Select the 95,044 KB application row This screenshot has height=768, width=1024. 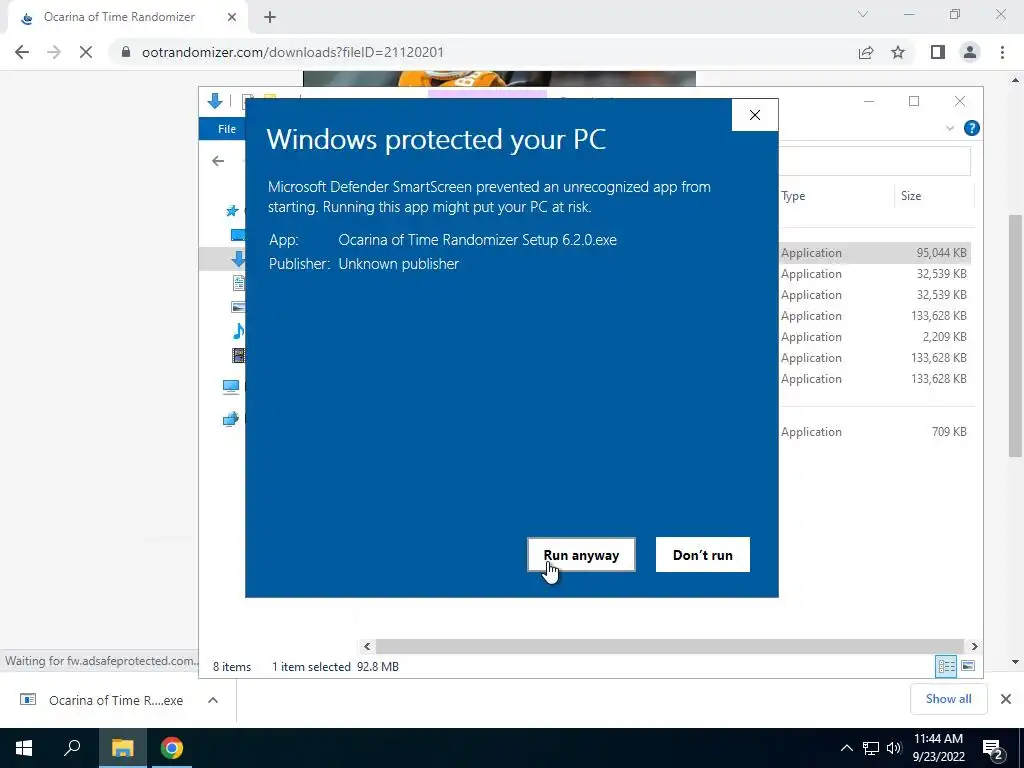tap(874, 253)
